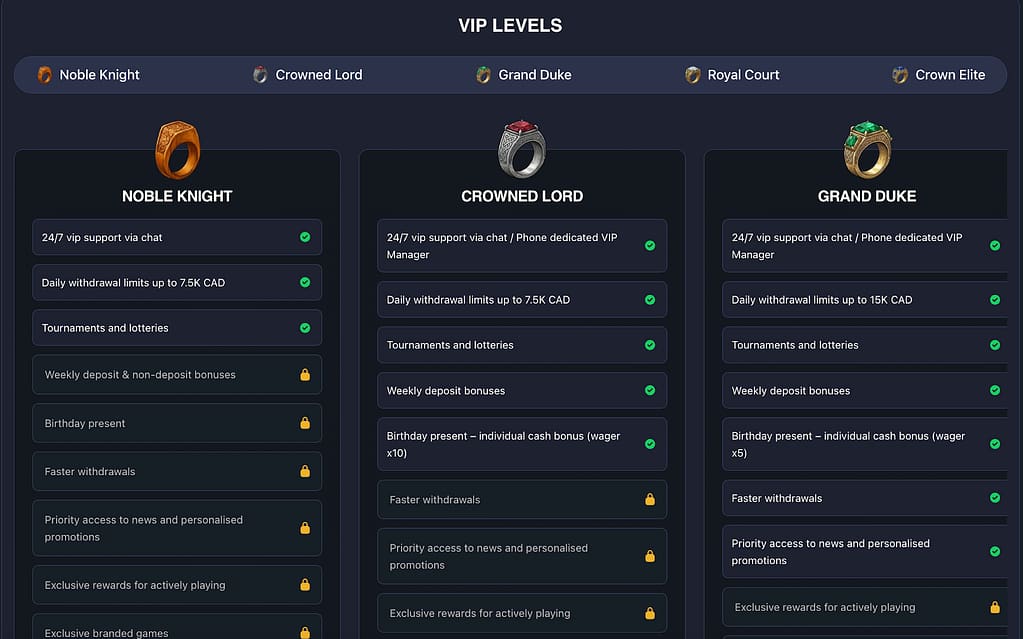This screenshot has width=1023, height=639.
Task: Select the Noble Knight tab
Action: [88, 75]
